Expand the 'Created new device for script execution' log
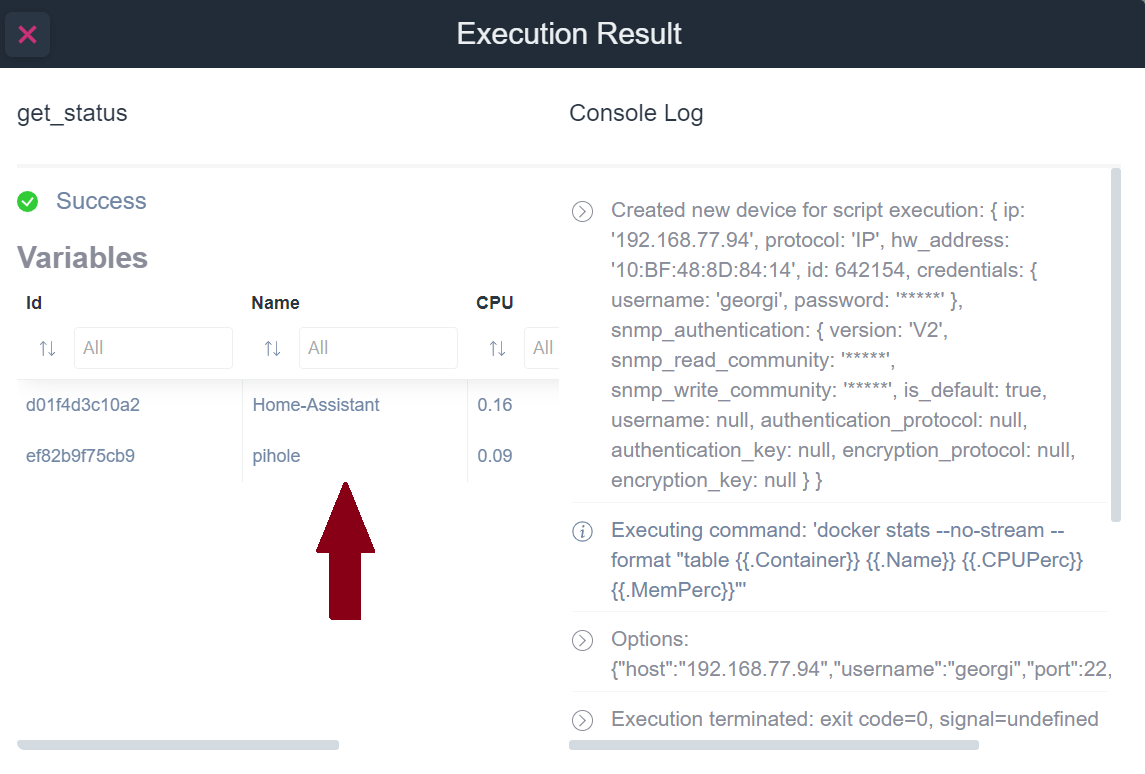 click(x=582, y=211)
